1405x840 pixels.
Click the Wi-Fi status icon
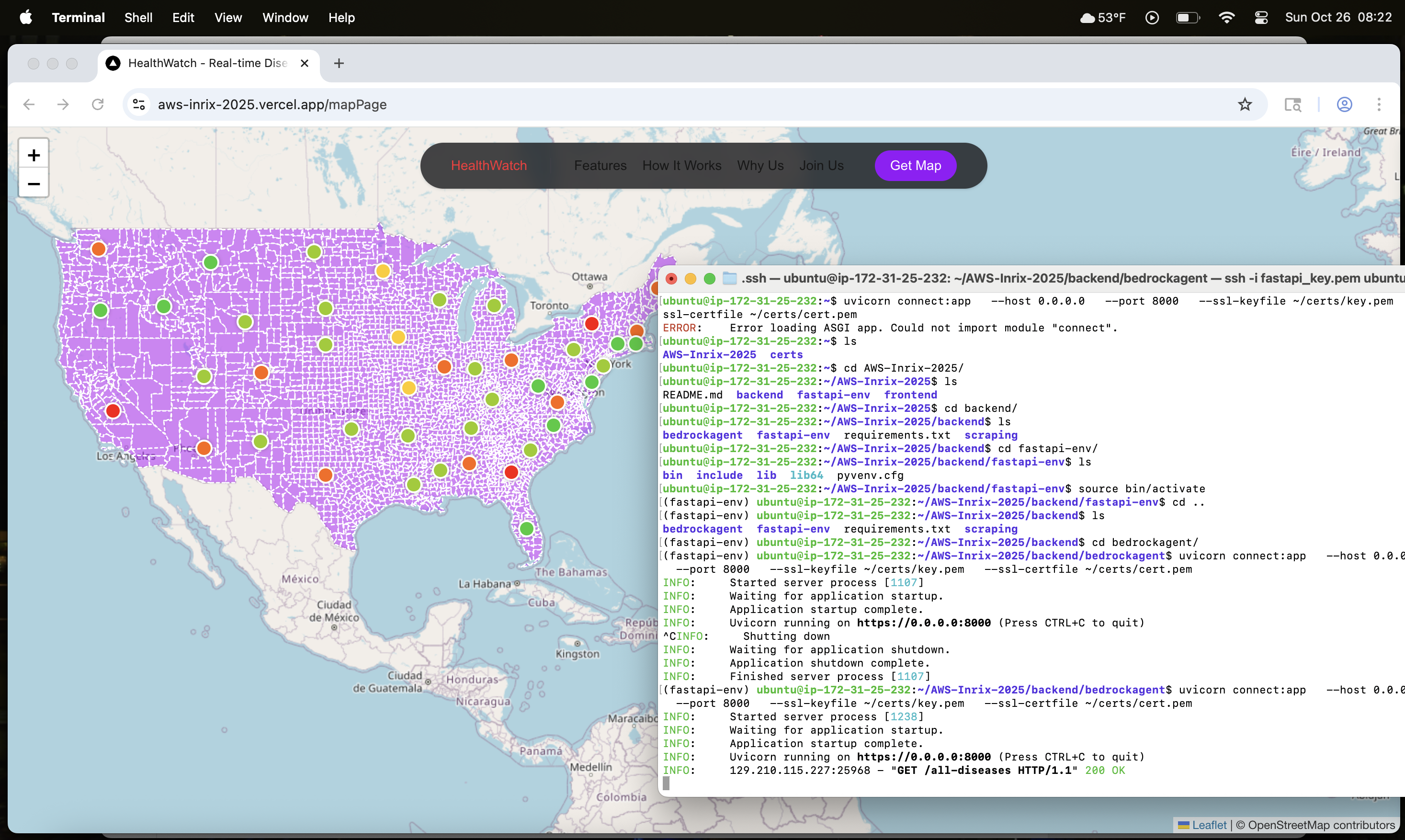pyautogui.click(x=1226, y=18)
